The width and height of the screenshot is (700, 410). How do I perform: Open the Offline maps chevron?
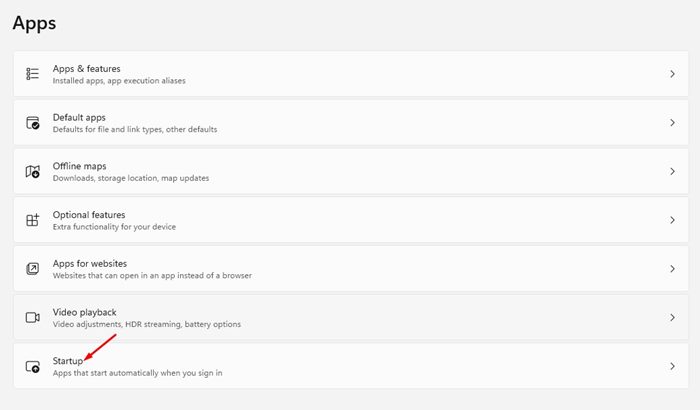(x=672, y=172)
